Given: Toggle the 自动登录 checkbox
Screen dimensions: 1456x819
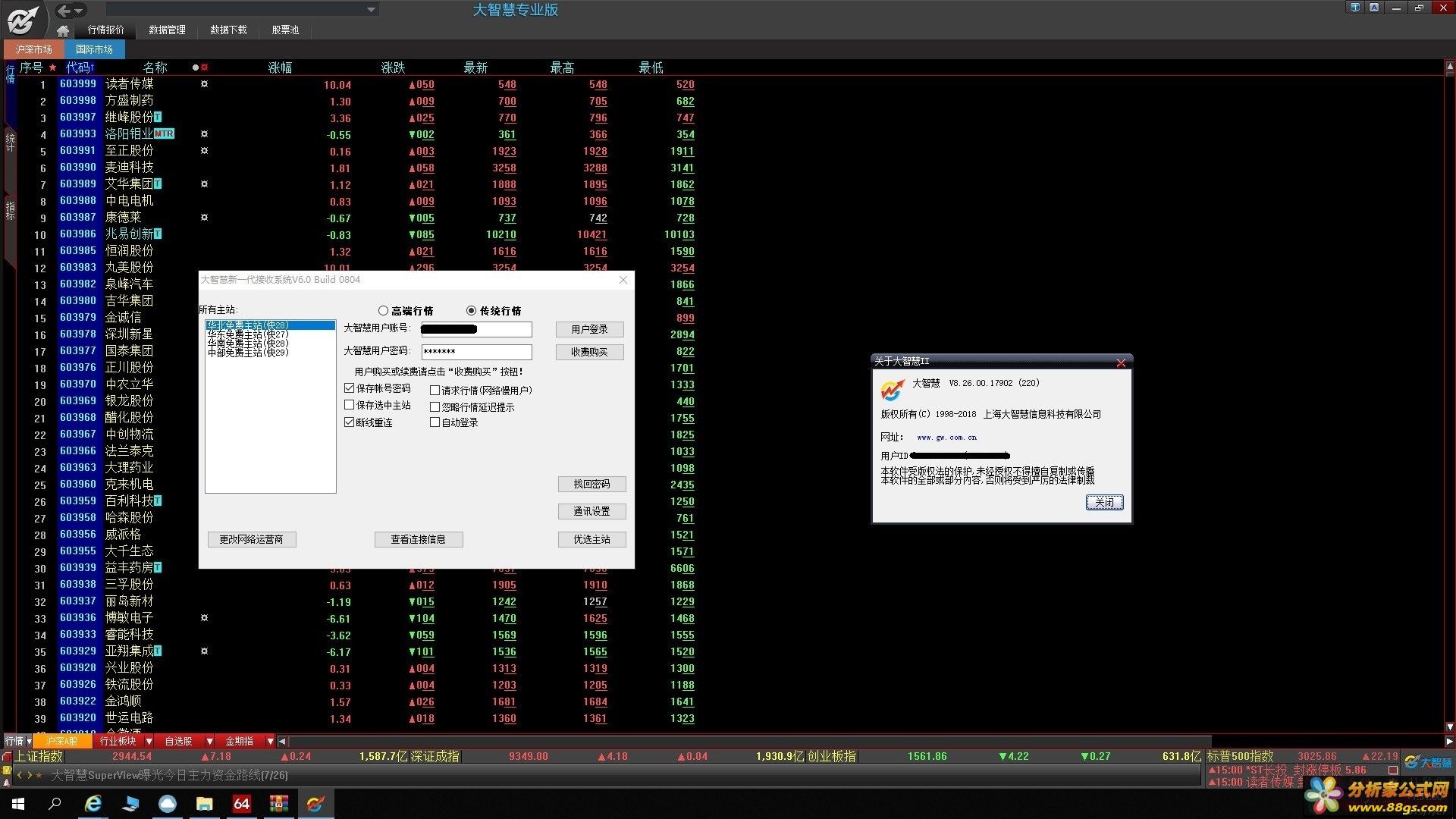Looking at the screenshot, I should [435, 422].
